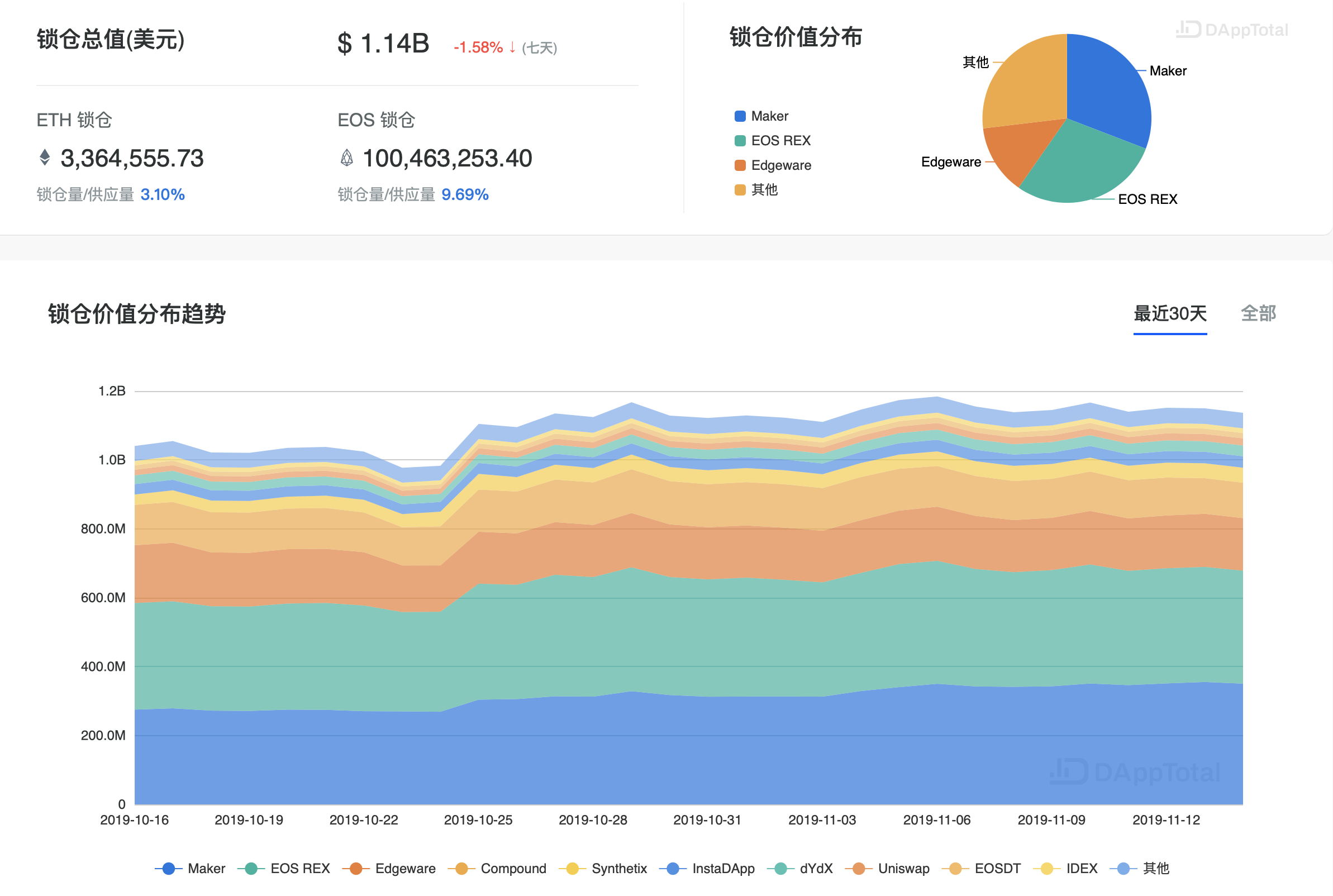Click DAppTotal logo watermark near pie chart
The height and width of the screenshot is (896, 1333).
[x=1232, y=30]
